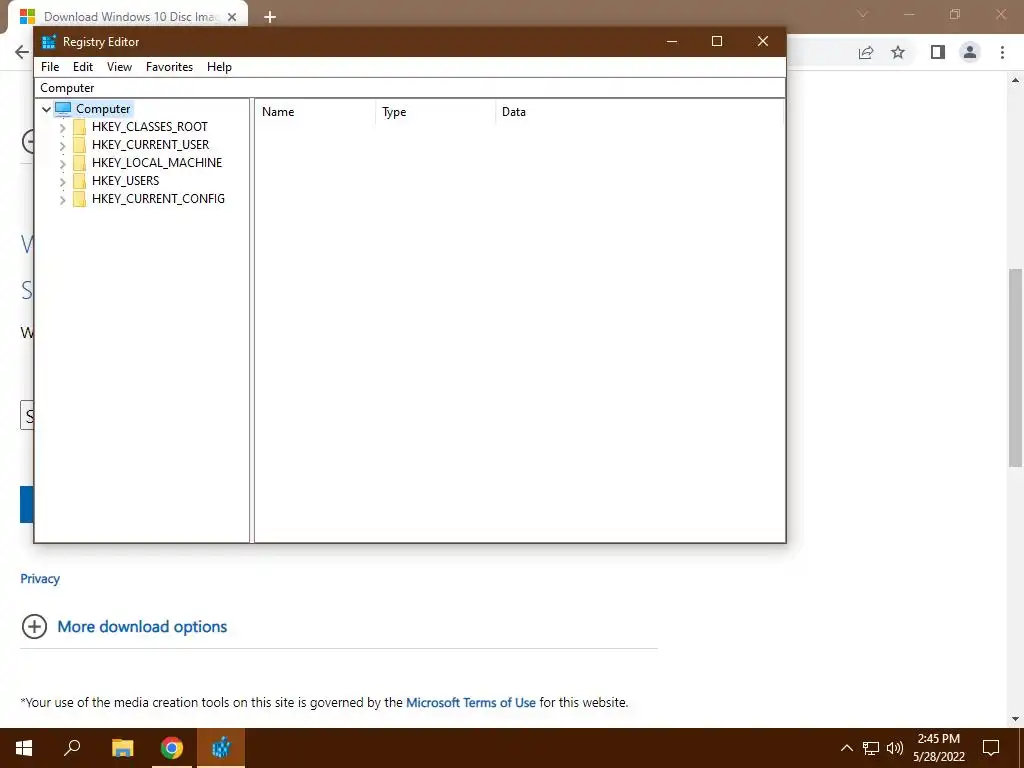
Task: Minimize the Registry Editor window
Action: point(672,41)
